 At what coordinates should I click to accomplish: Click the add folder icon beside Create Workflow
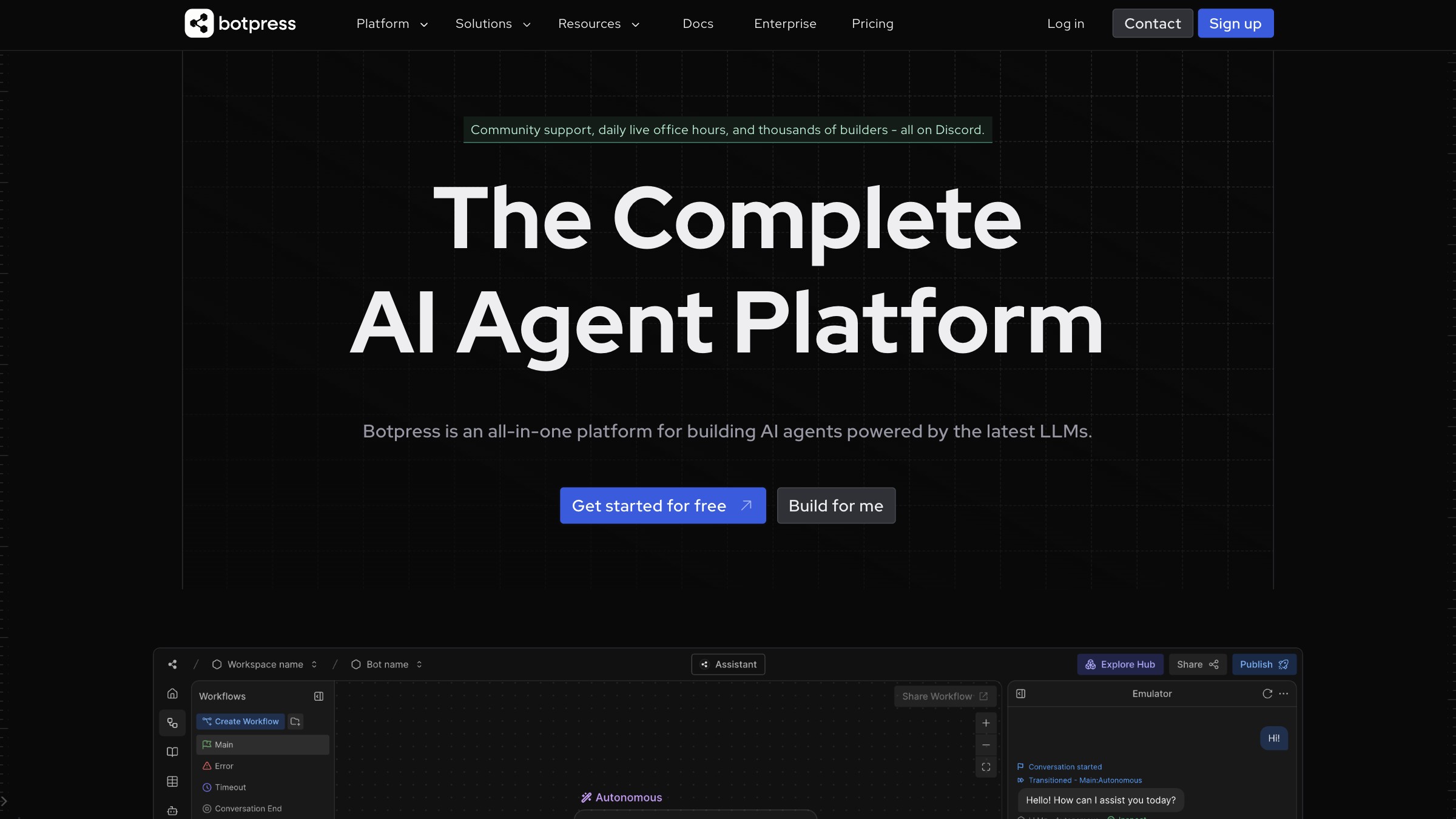click(295, 721)
